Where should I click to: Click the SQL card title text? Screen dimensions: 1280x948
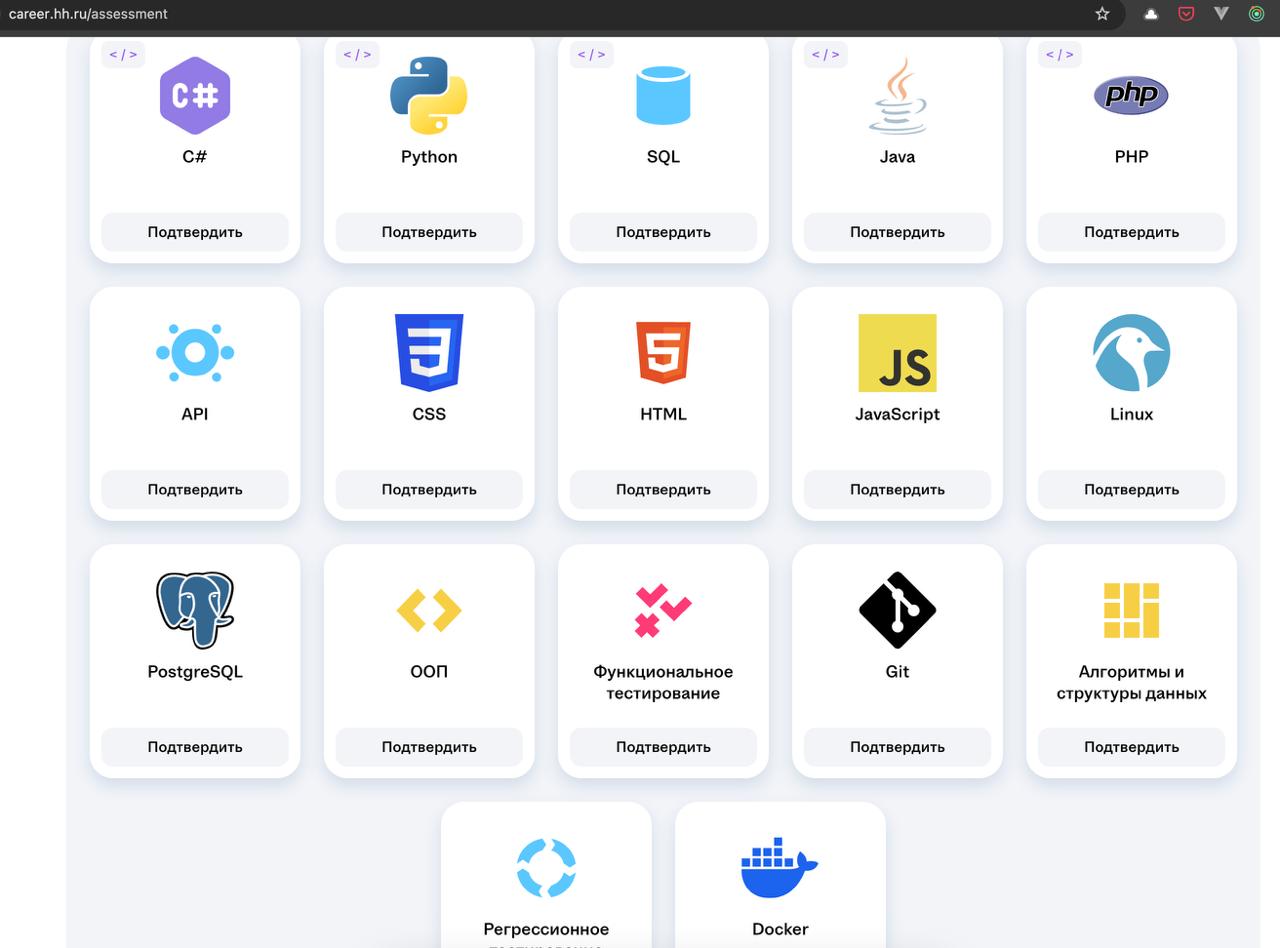pos(663,157)
